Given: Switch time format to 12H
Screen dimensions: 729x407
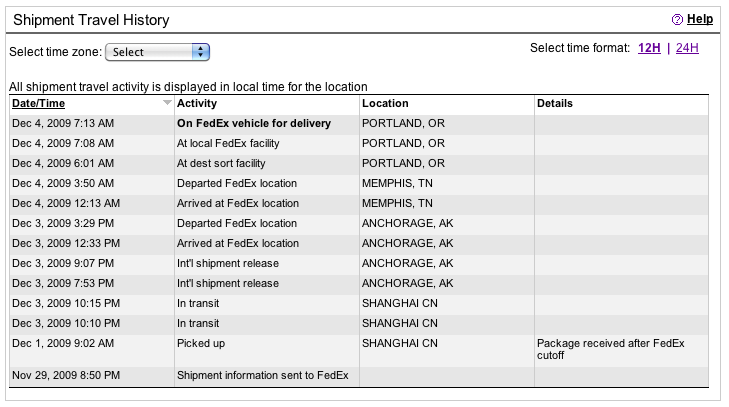Looking at the screenshot, I should 650,48.
